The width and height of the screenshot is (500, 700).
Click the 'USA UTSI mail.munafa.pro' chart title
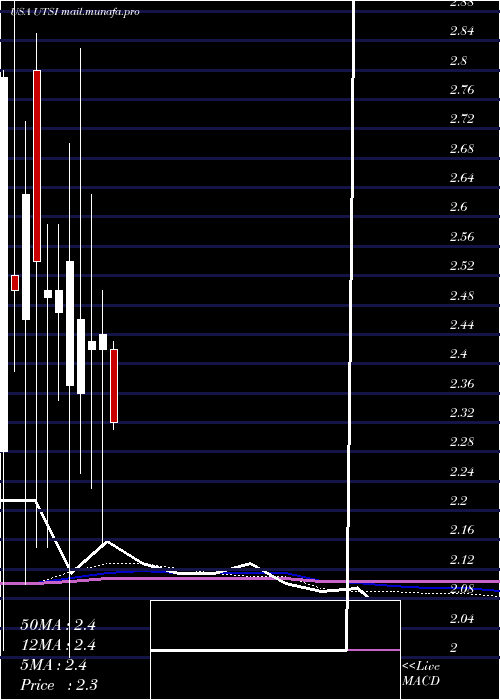click(x=75, y=12)
